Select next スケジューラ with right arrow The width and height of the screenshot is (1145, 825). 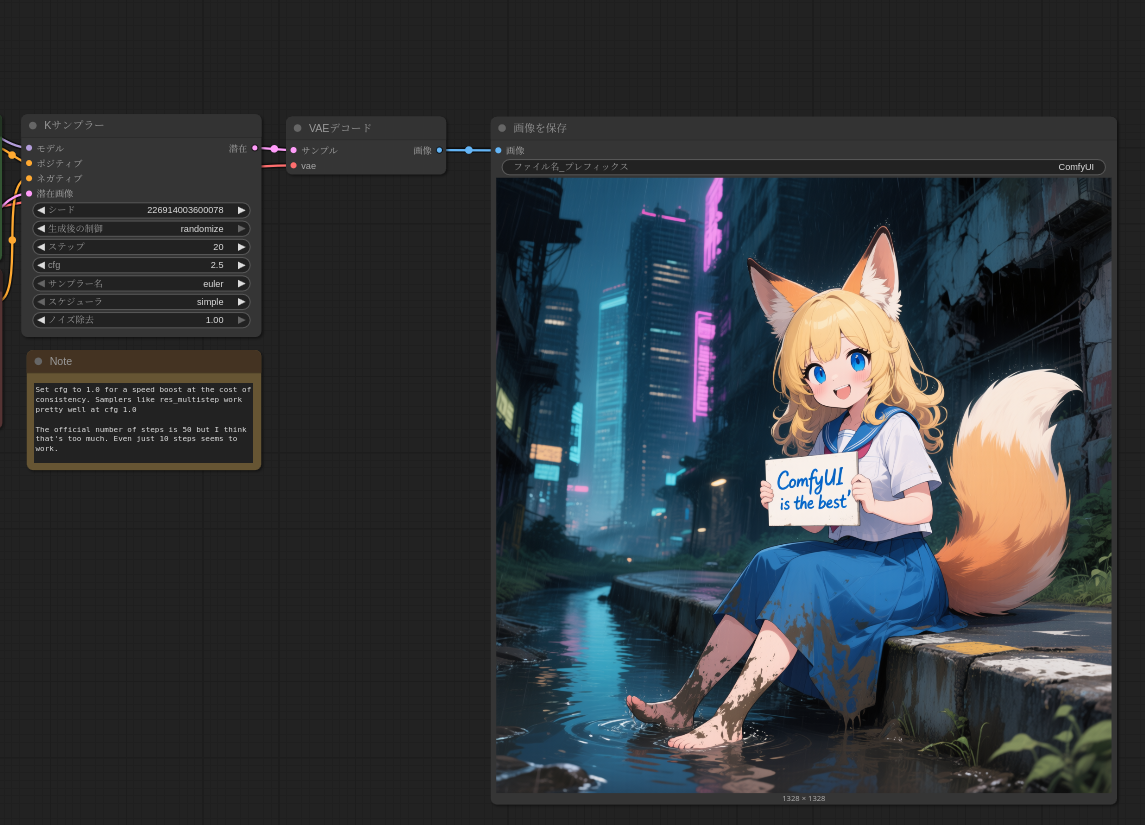(242, 302)
